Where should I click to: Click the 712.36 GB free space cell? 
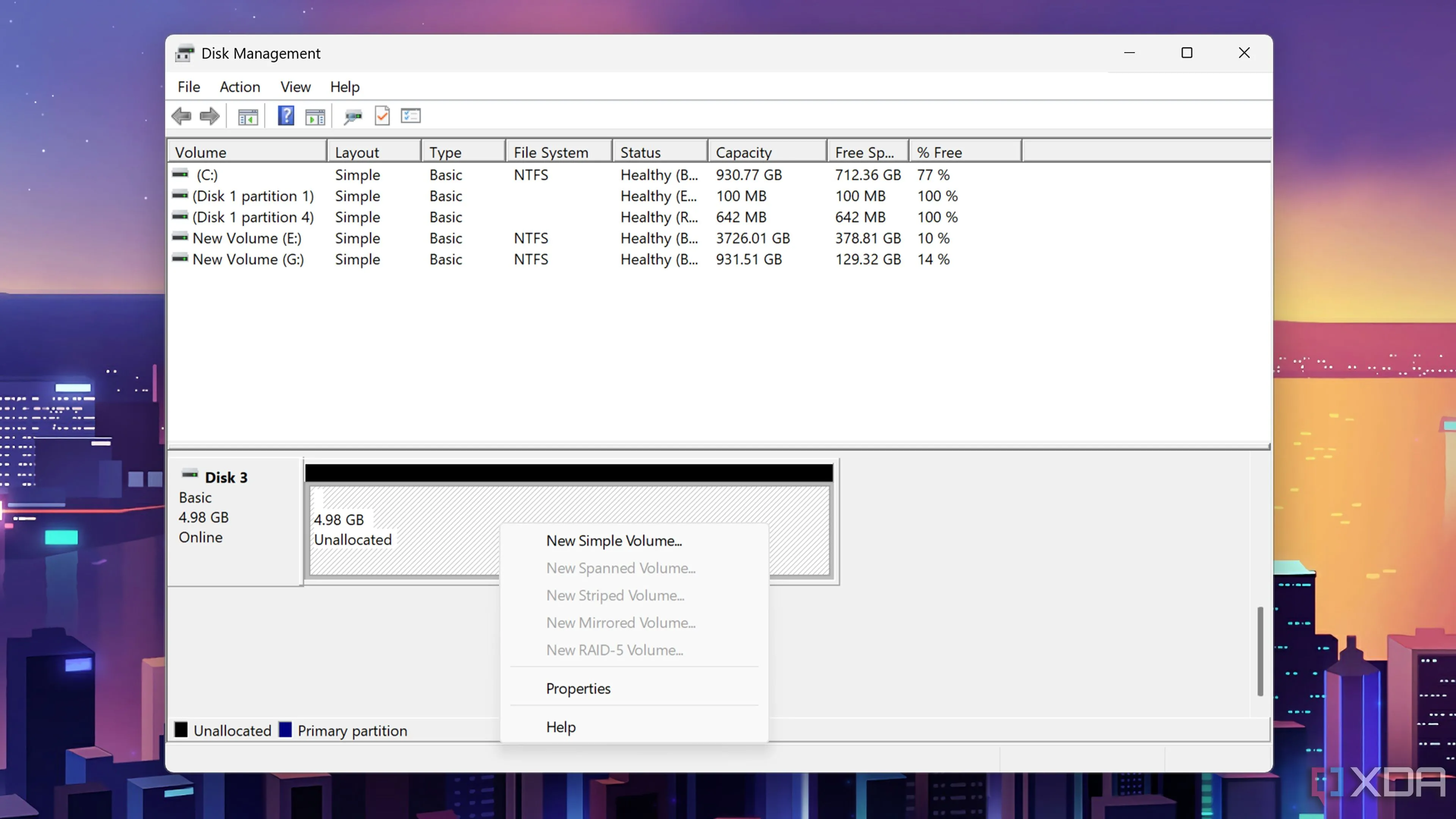coord(868,175)
